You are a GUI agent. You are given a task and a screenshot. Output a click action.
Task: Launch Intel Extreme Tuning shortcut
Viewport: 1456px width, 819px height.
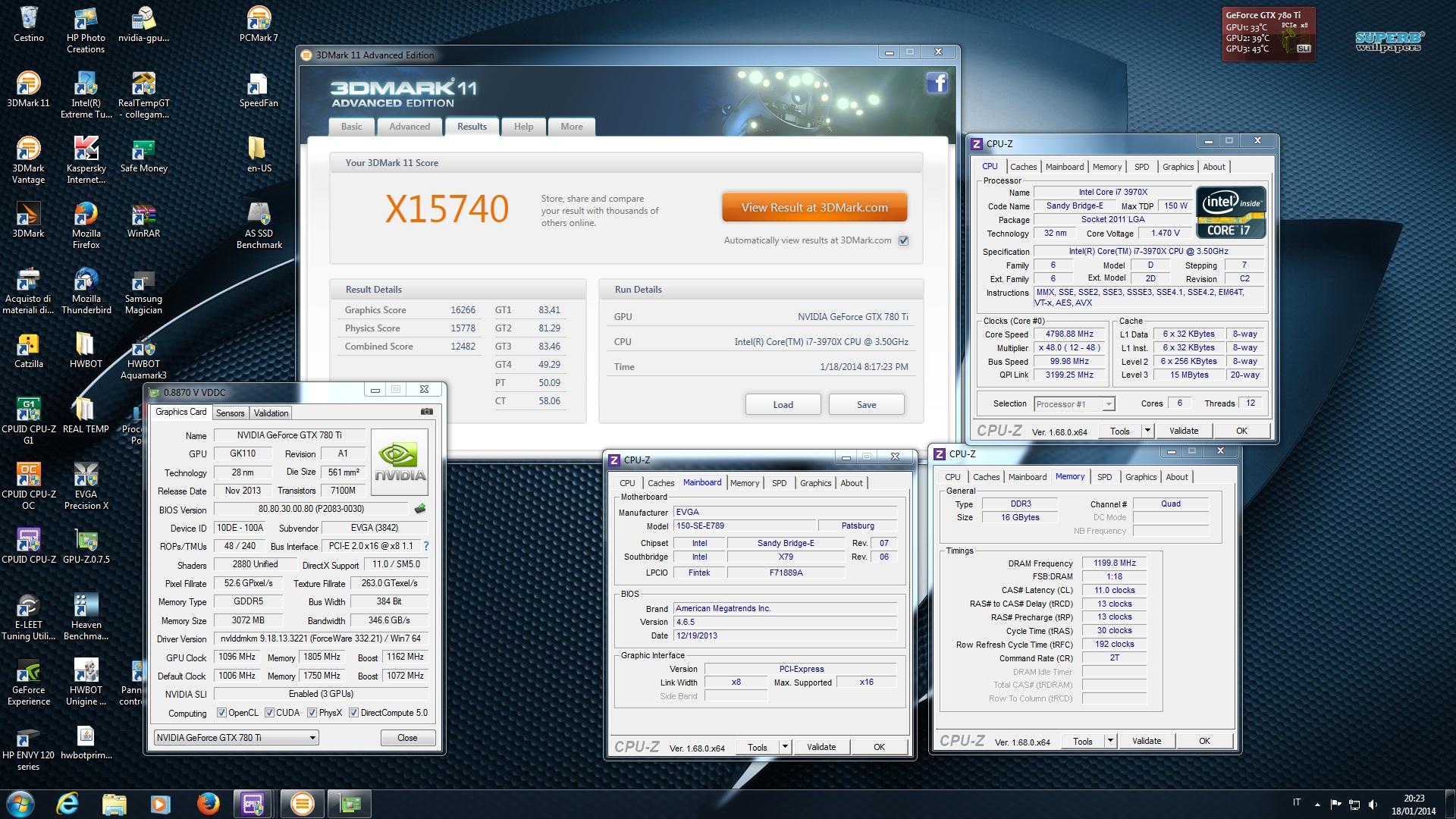[86, 96]
